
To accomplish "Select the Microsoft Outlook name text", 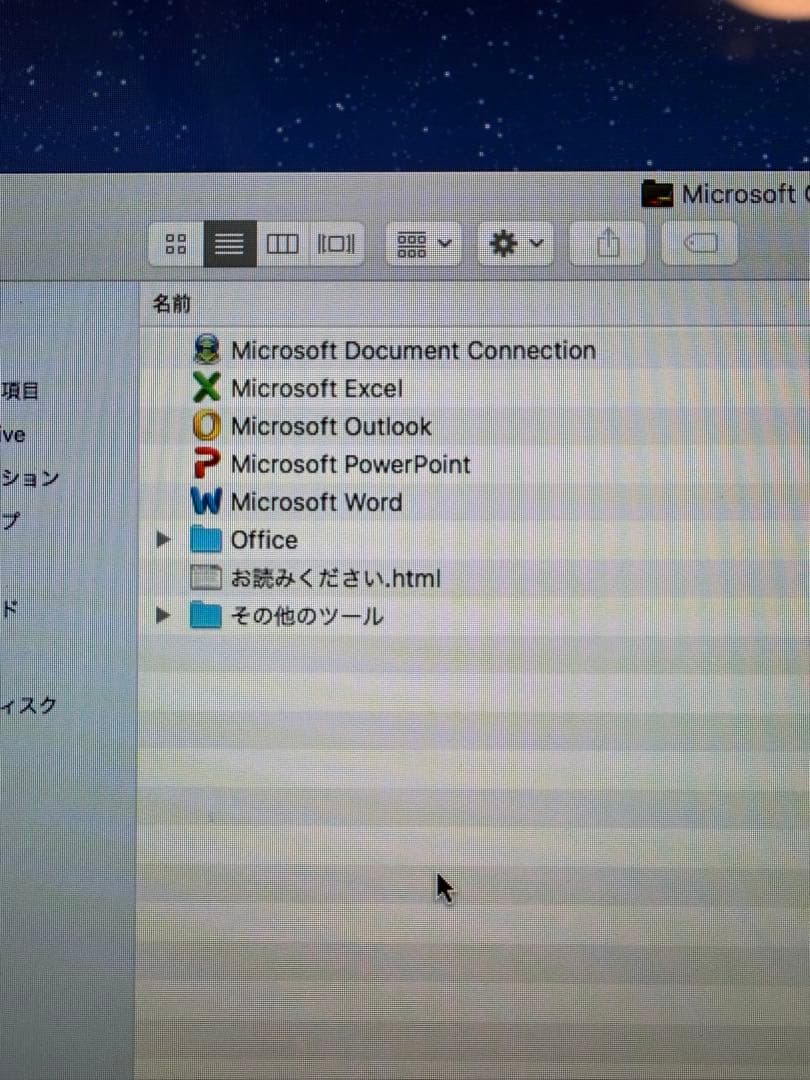I will (331, 426).
